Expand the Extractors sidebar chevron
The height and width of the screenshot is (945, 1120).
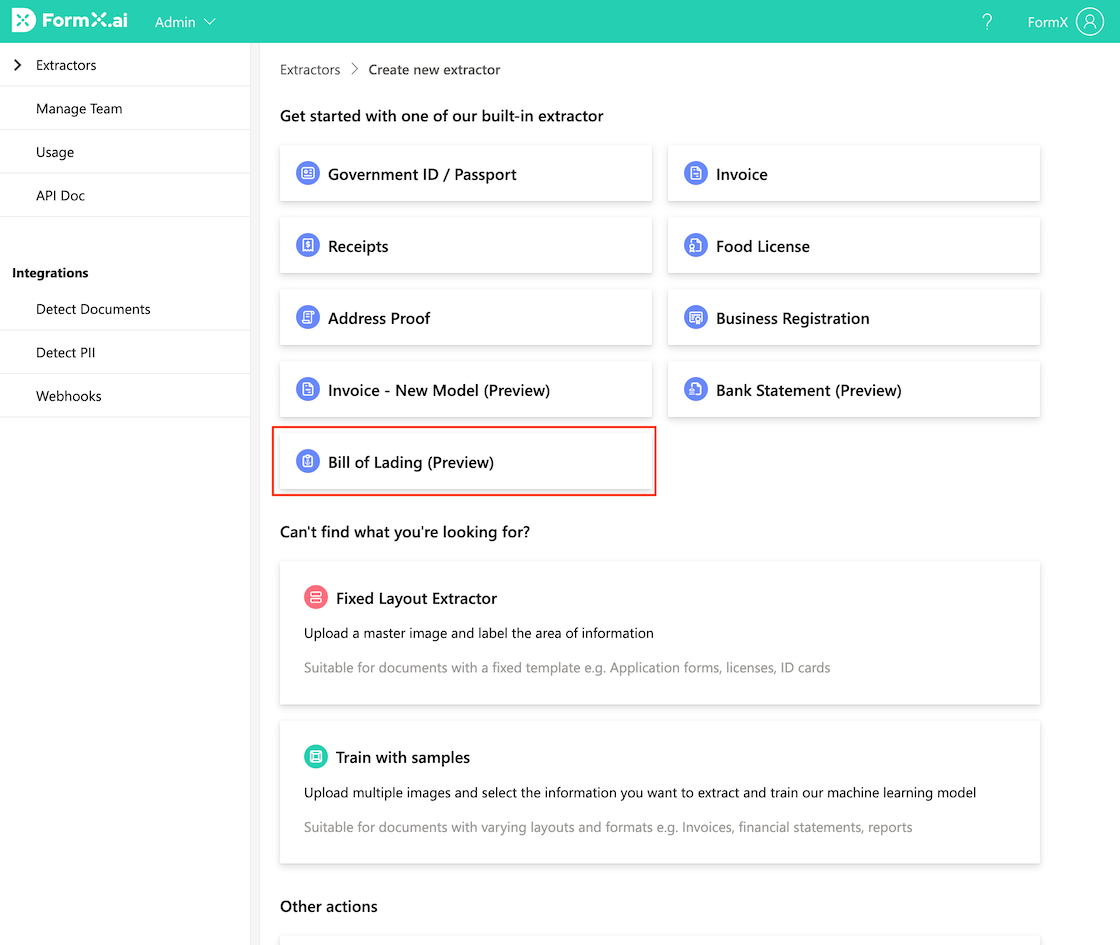tap(18, 65)
